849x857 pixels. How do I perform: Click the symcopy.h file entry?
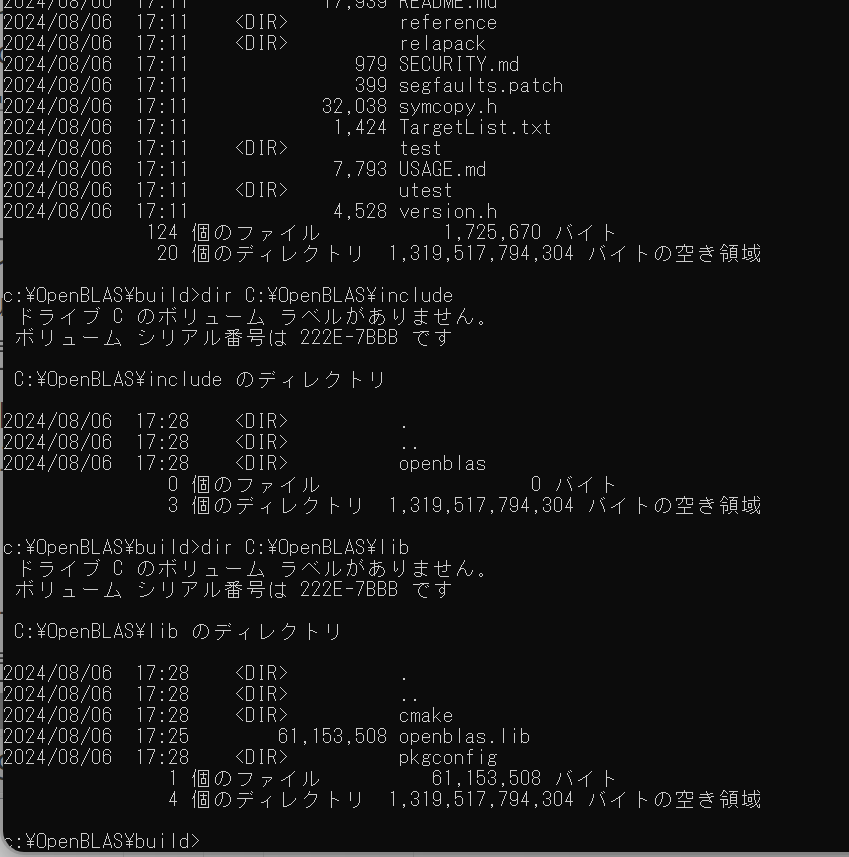click(448, 107)
